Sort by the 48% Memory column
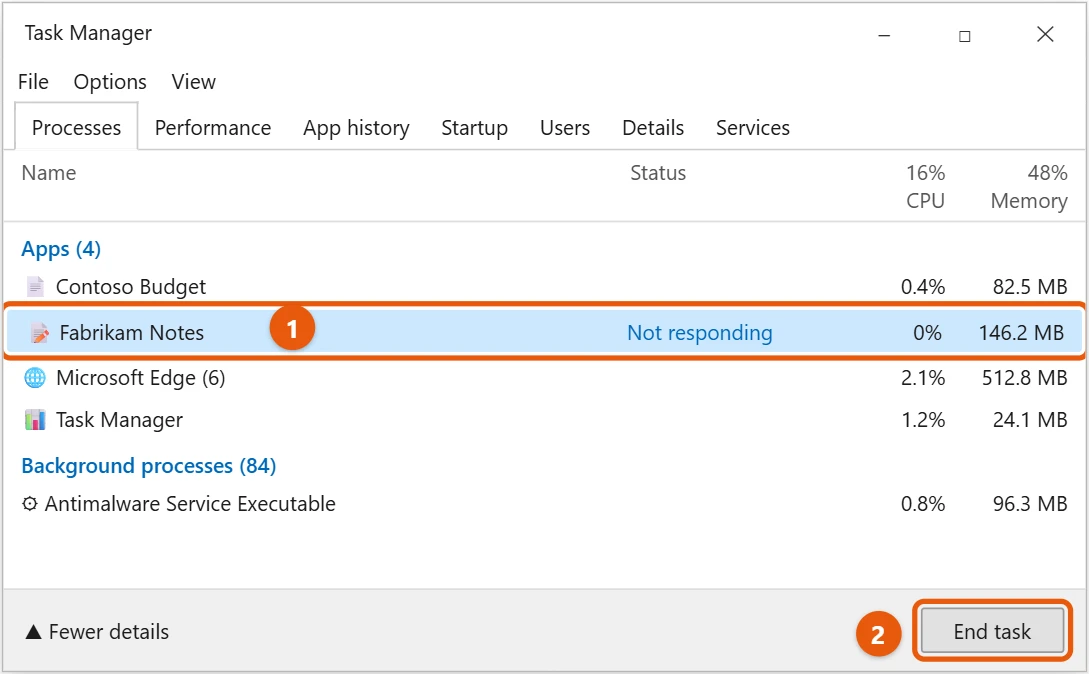Viewport: 1089px width, 674px height. tap(1029, 186)
